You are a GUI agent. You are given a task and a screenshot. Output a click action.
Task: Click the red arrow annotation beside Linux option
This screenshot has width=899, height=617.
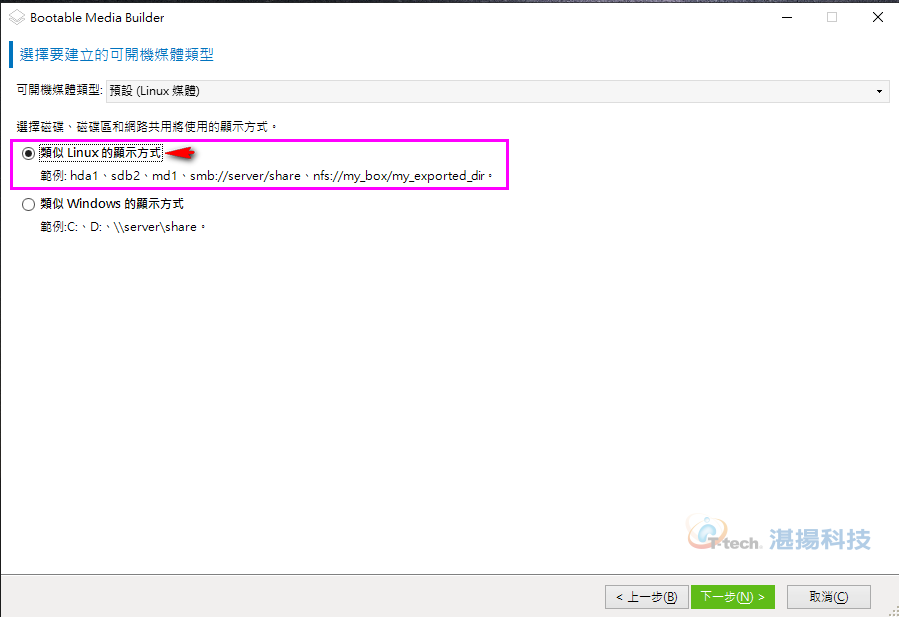(180, 153)
